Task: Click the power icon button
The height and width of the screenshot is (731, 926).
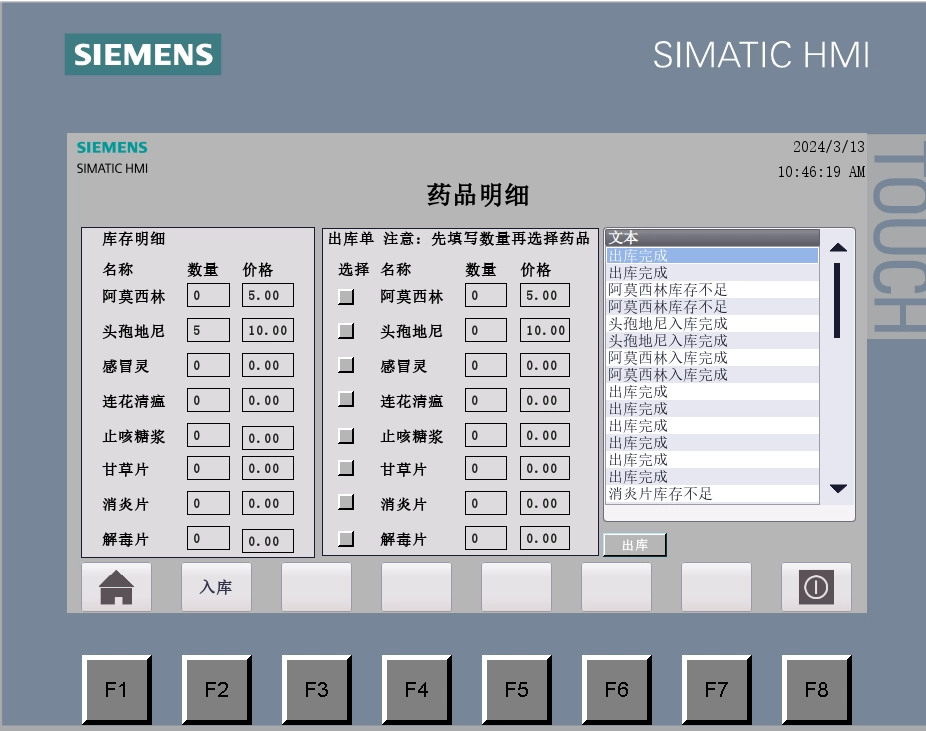Action: (816, 587)
